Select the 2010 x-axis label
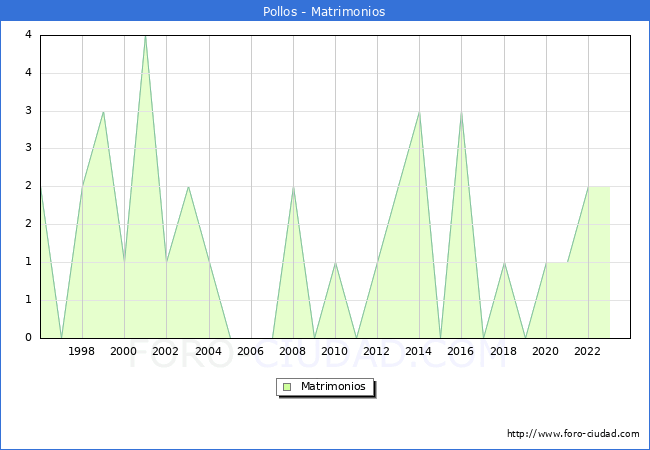 (x=334, y=351)
